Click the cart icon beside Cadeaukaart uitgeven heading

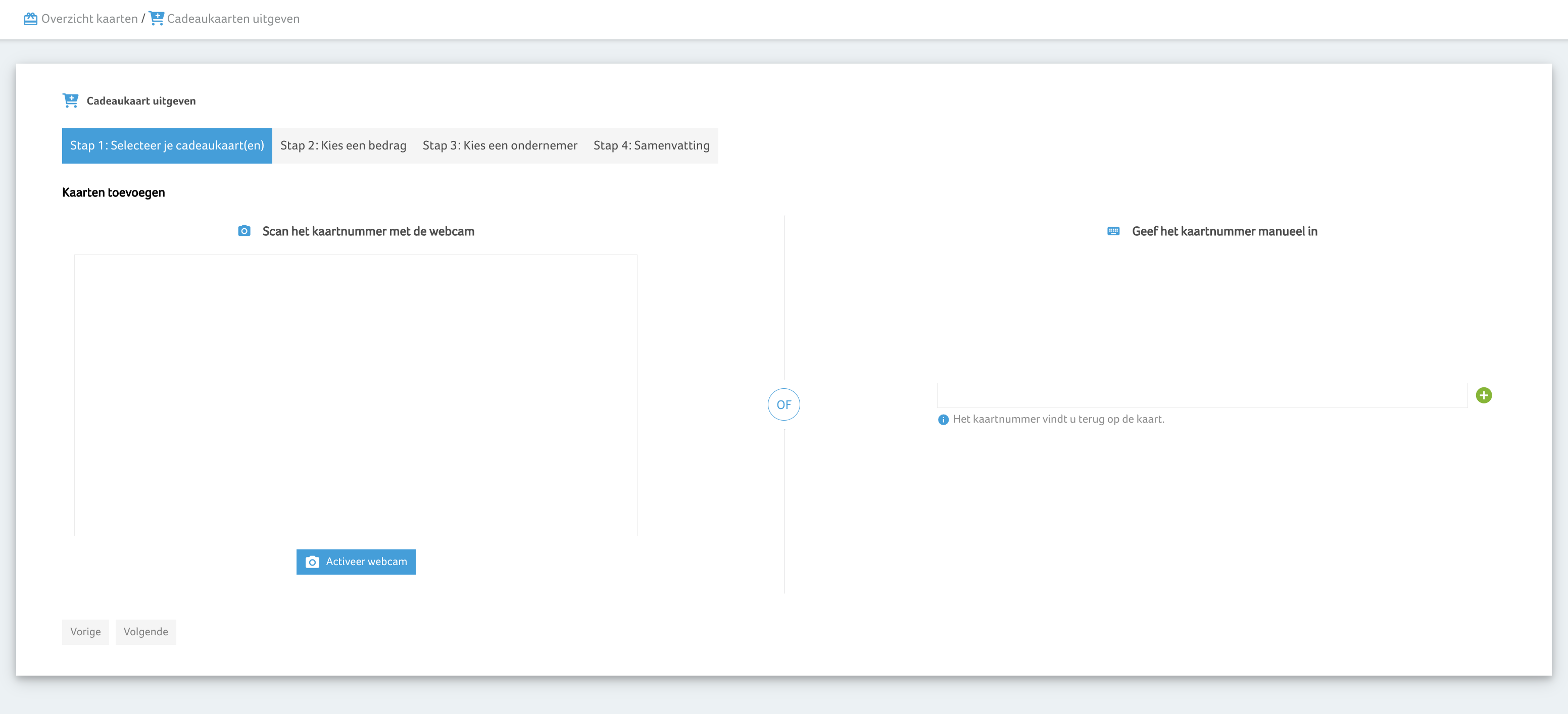click(x=71, y=100)
